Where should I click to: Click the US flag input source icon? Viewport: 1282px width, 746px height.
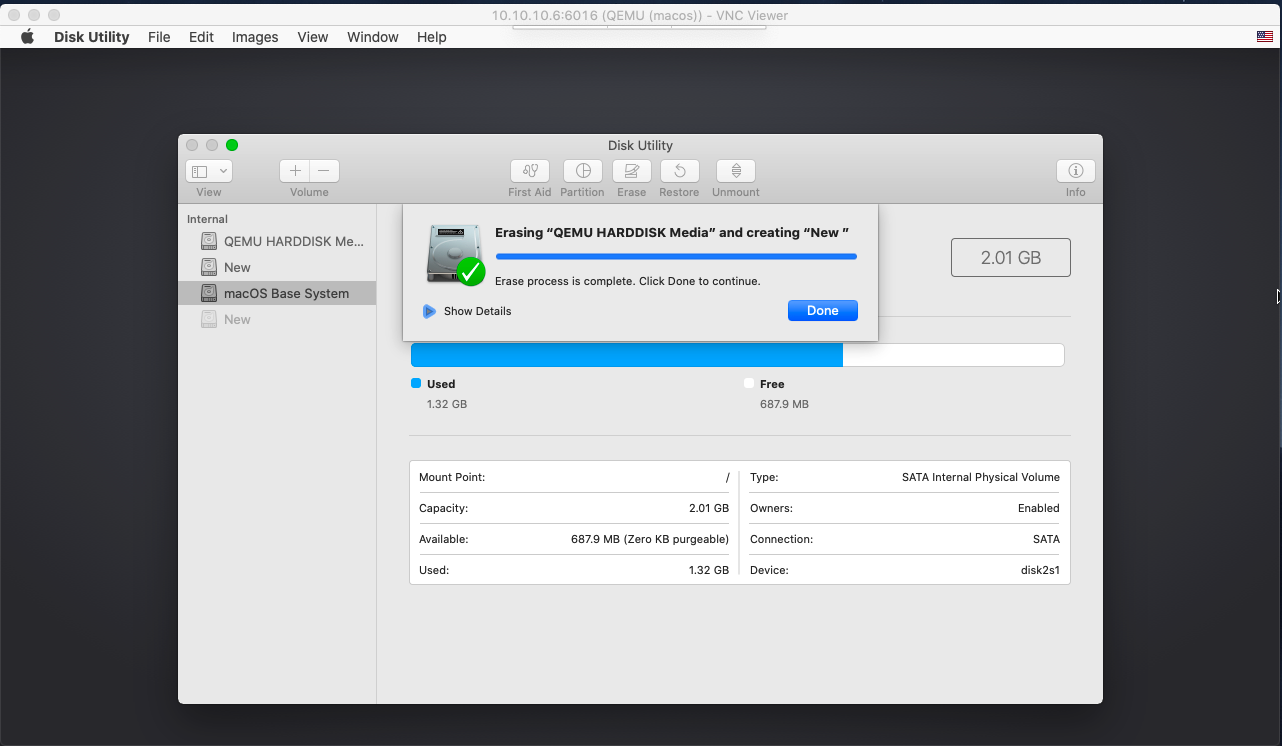click(1265, 37)
